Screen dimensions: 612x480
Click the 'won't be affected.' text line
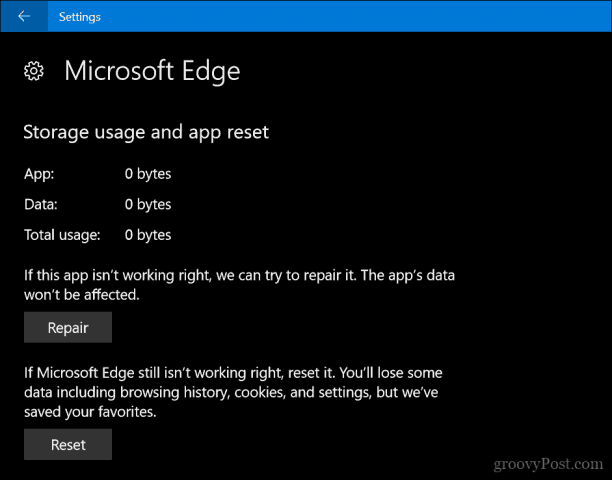(x=82, y=295)
